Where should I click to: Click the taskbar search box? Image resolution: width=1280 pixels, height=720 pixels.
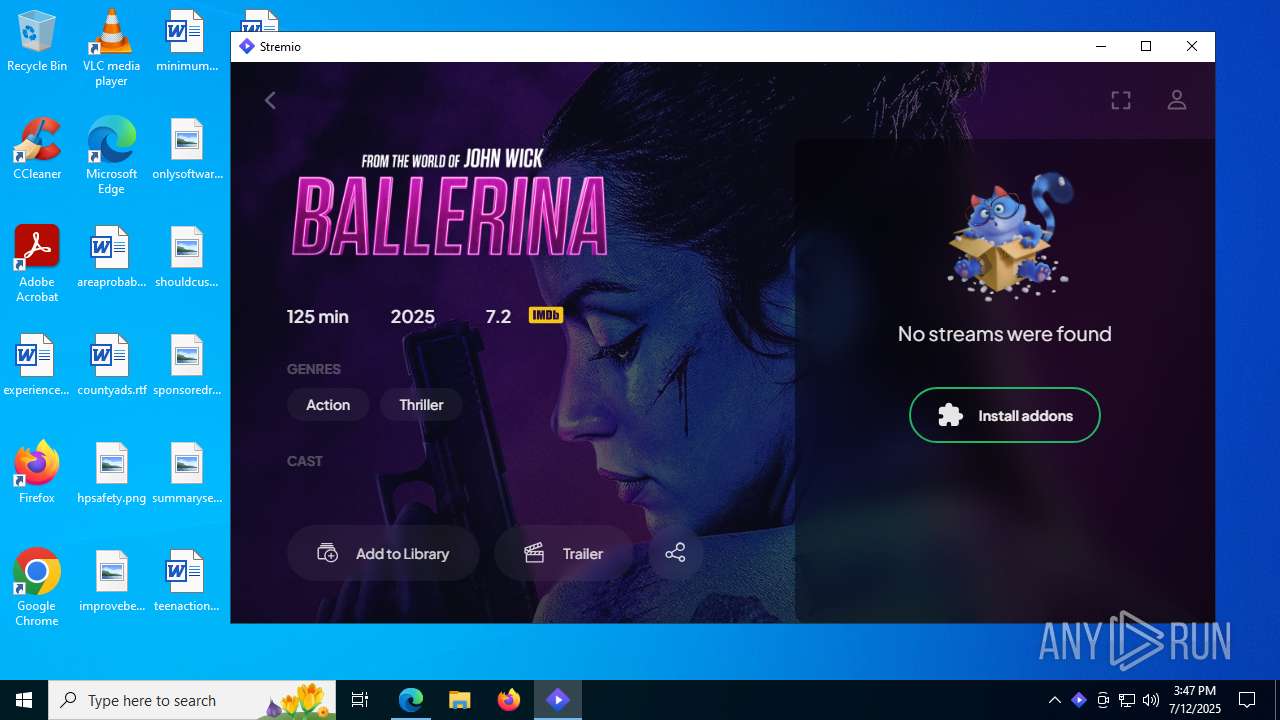point(192,700)
